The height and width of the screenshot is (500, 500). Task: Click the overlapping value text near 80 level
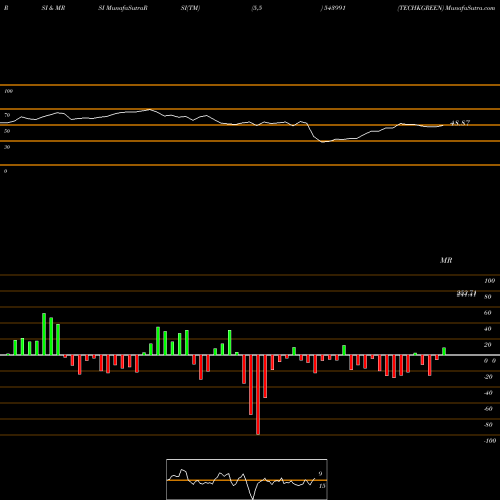pyautogui.click(x=466, y=294)
